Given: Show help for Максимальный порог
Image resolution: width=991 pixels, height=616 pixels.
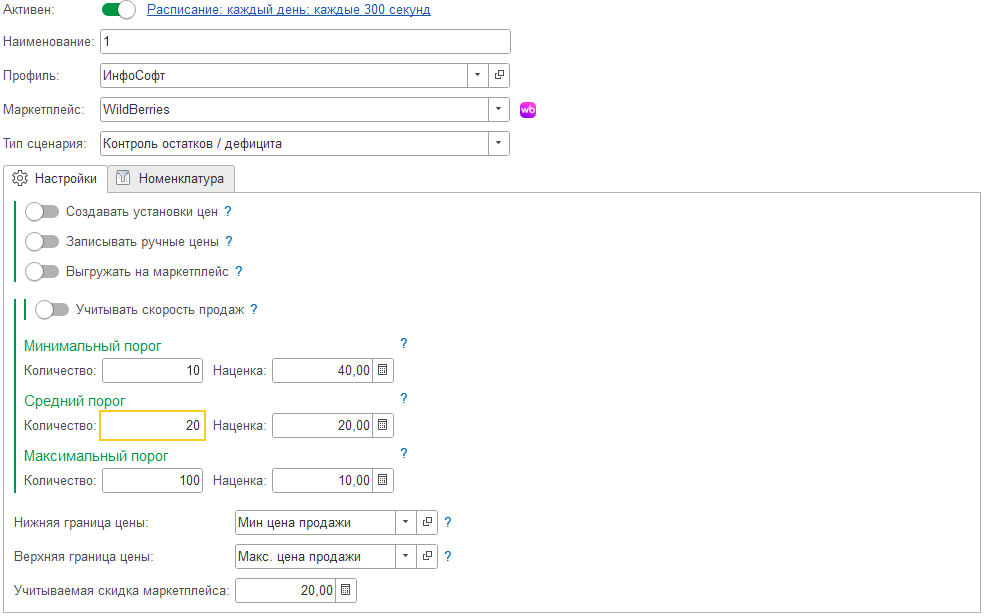Looking at the screenshot, I should 404,453.
